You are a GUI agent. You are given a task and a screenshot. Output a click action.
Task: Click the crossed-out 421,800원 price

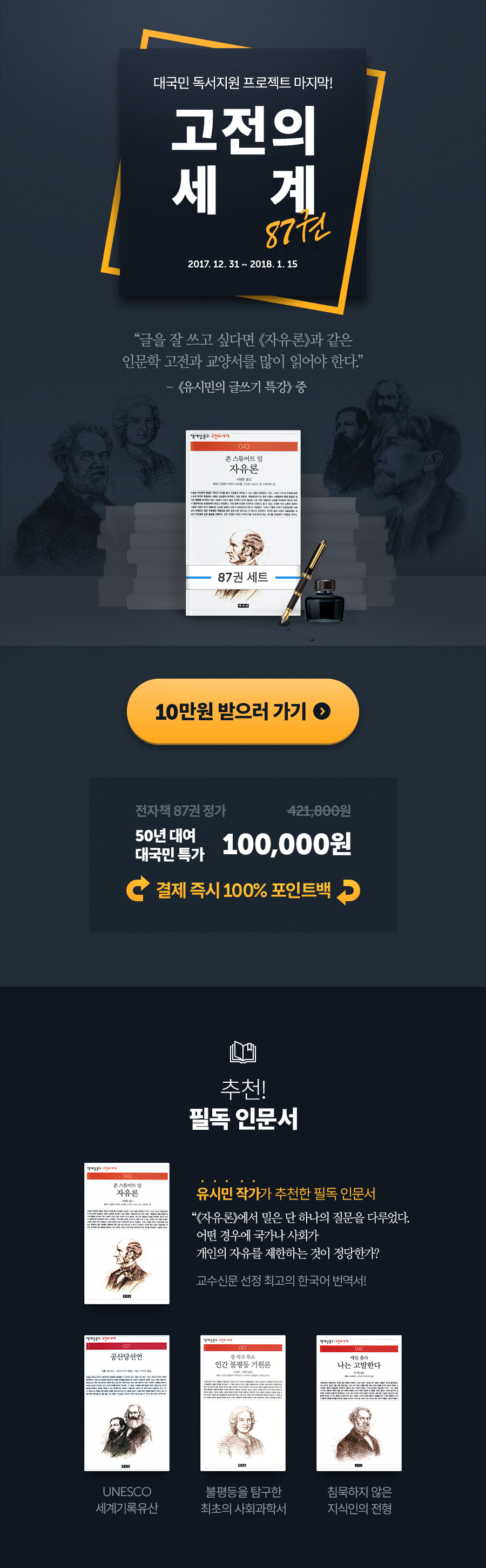point(319,810)
